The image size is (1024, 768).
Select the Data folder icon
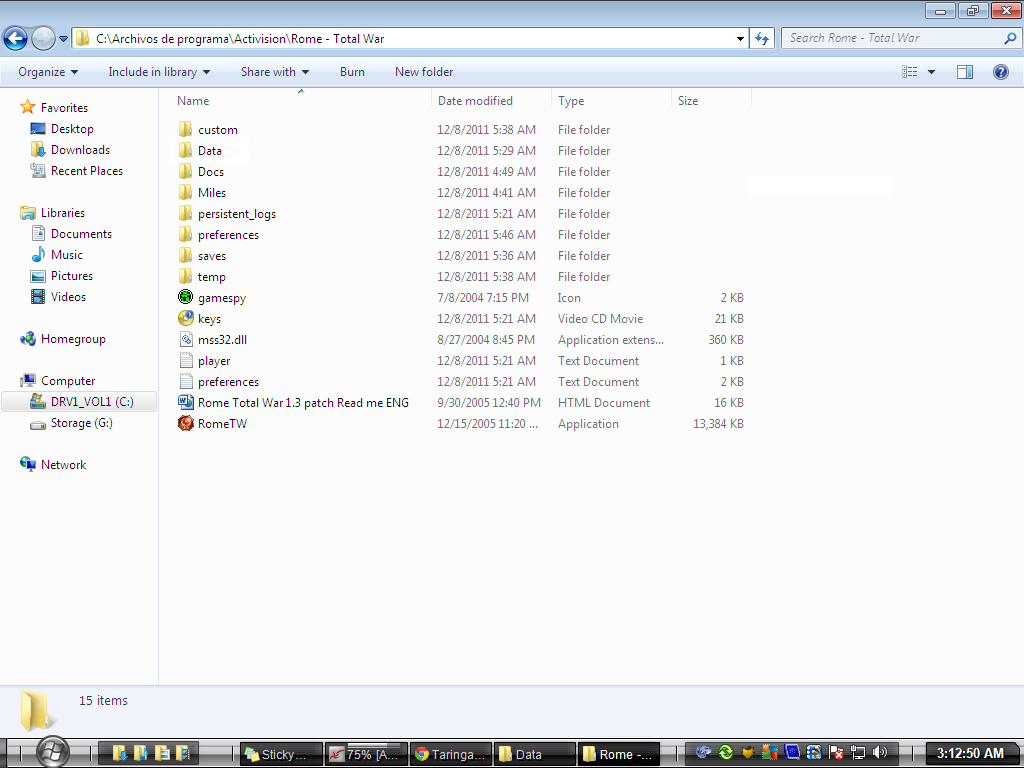coord(185,150)
